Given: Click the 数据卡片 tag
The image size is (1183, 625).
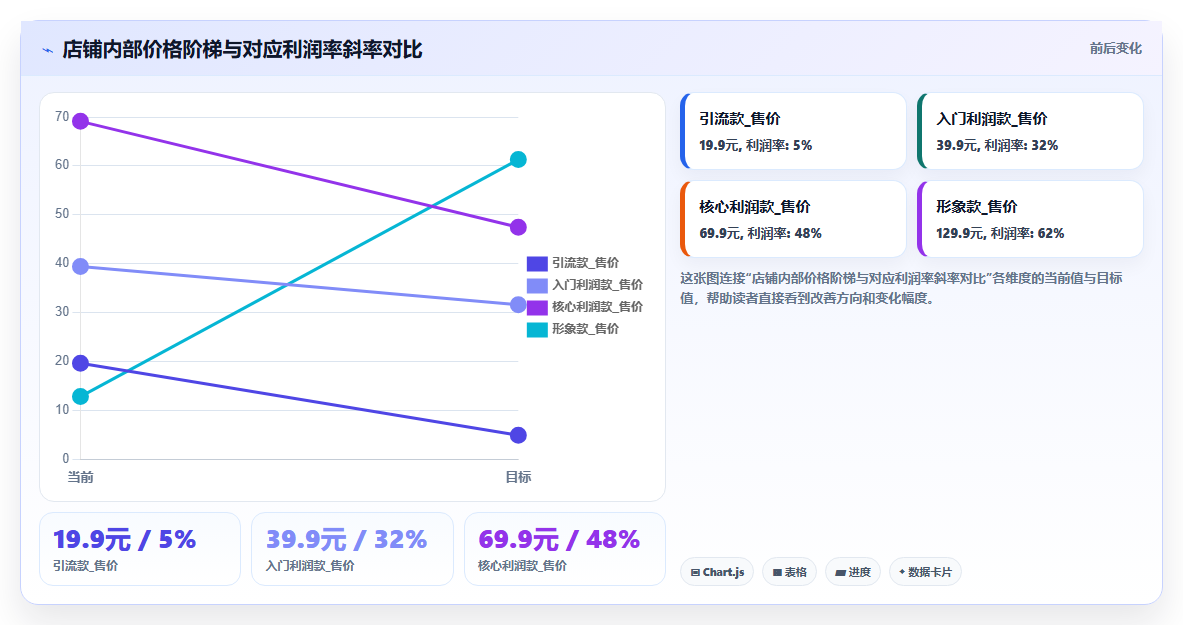Looking at the screenshot, I should (x=925, y=572).
